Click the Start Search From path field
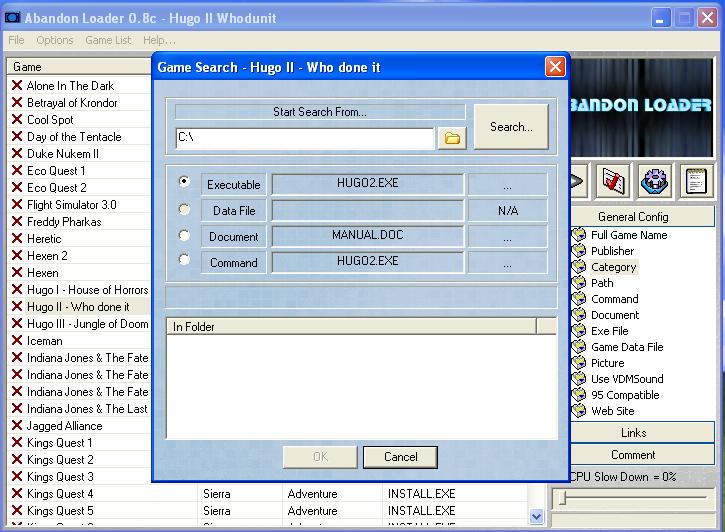Viewport: 725px width, 532px height. (x=305, y=138)
